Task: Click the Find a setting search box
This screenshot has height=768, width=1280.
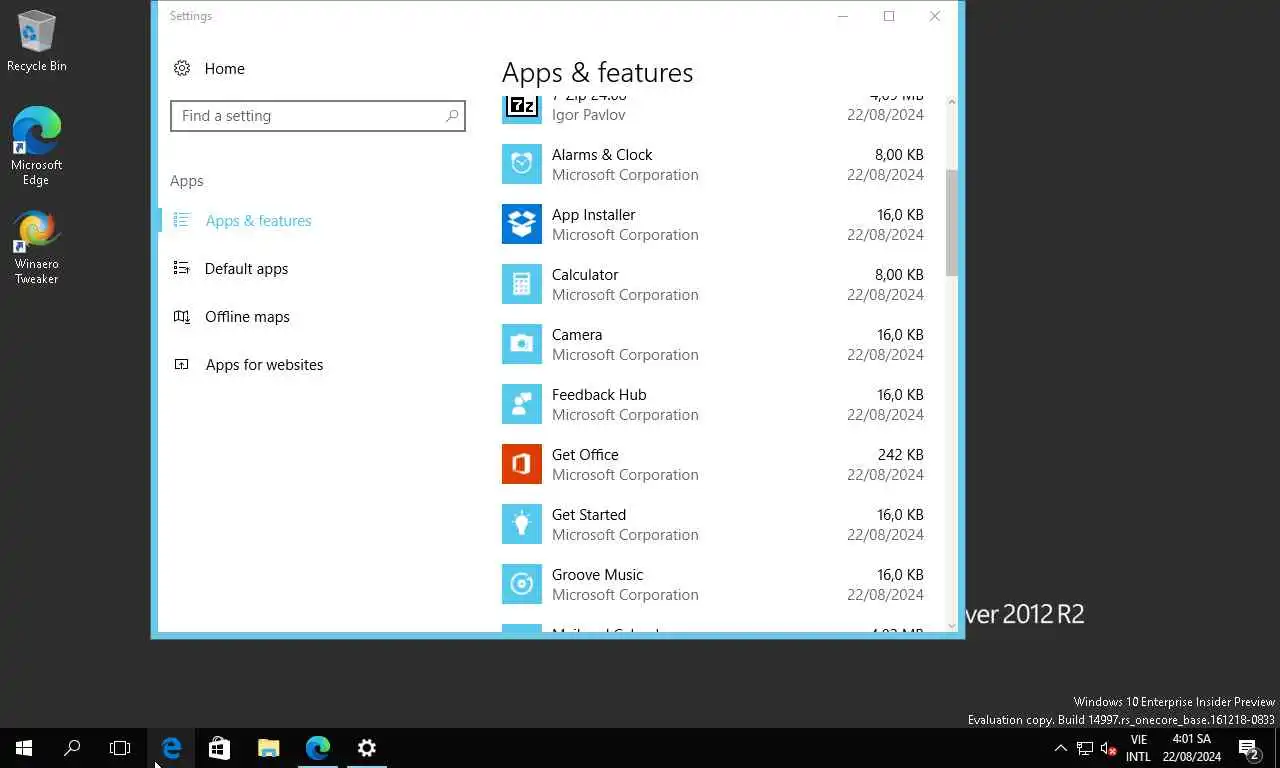Action: pos(317,116)
